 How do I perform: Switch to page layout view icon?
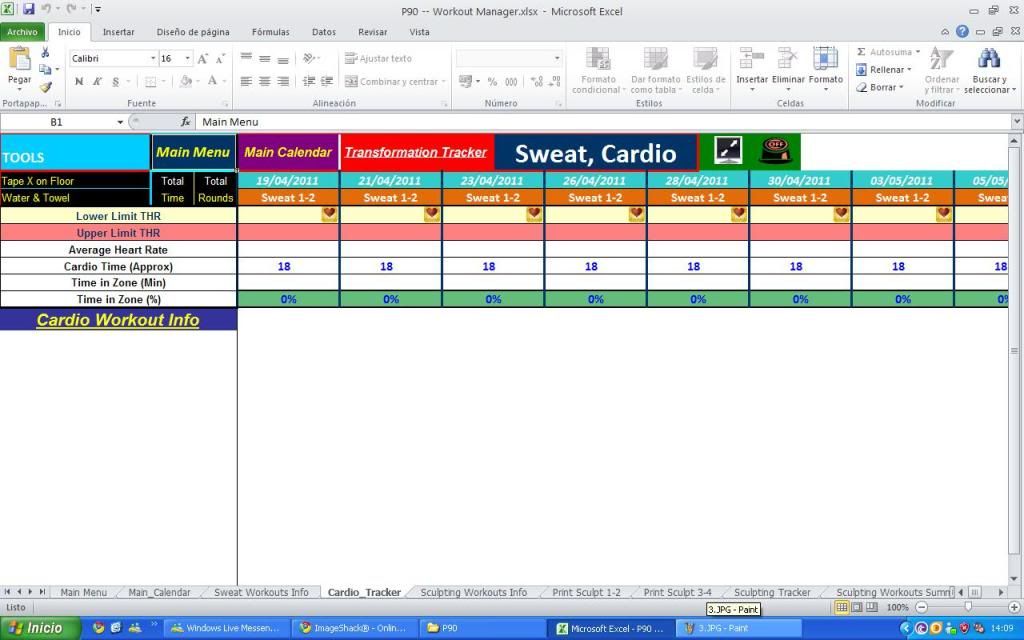tap(857, 607)
